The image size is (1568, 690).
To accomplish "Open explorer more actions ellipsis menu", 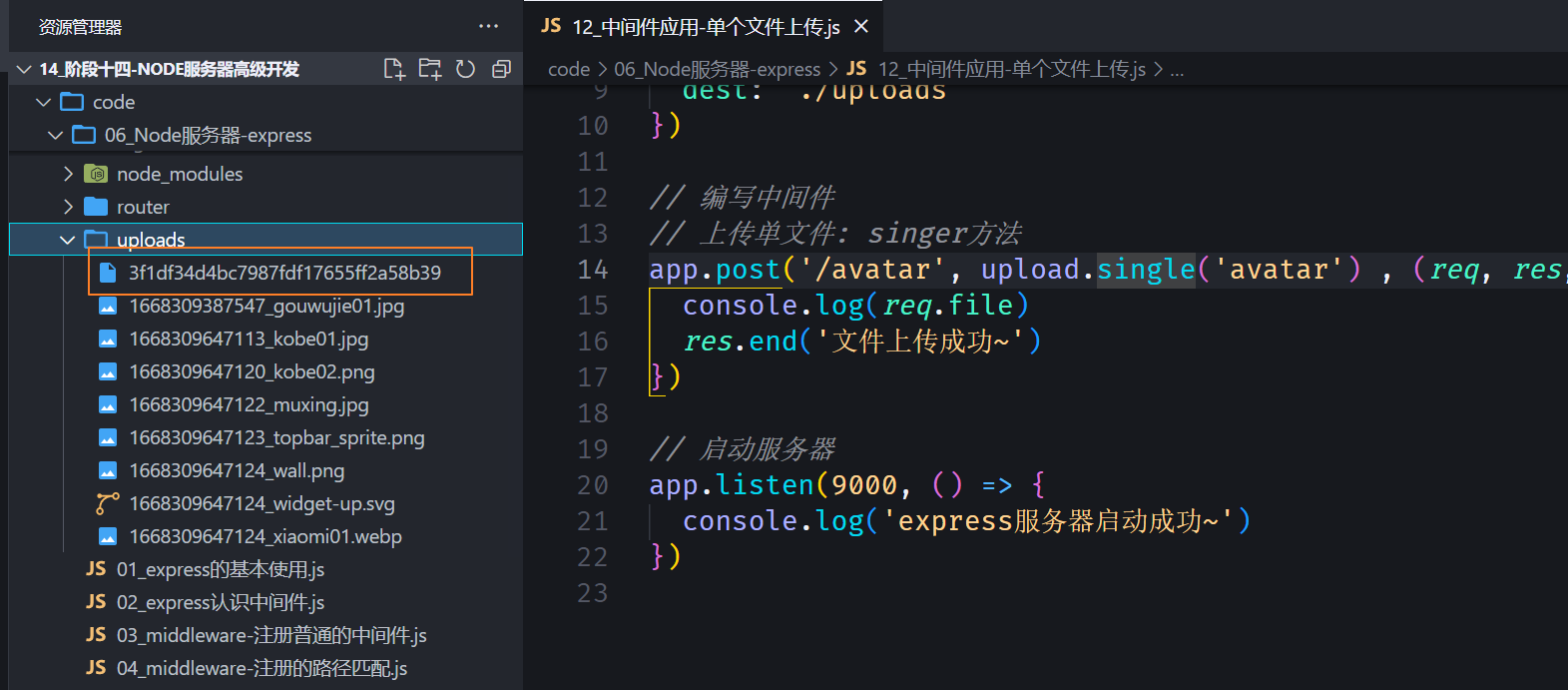I will pyautogui.click(x=488, y=27).
